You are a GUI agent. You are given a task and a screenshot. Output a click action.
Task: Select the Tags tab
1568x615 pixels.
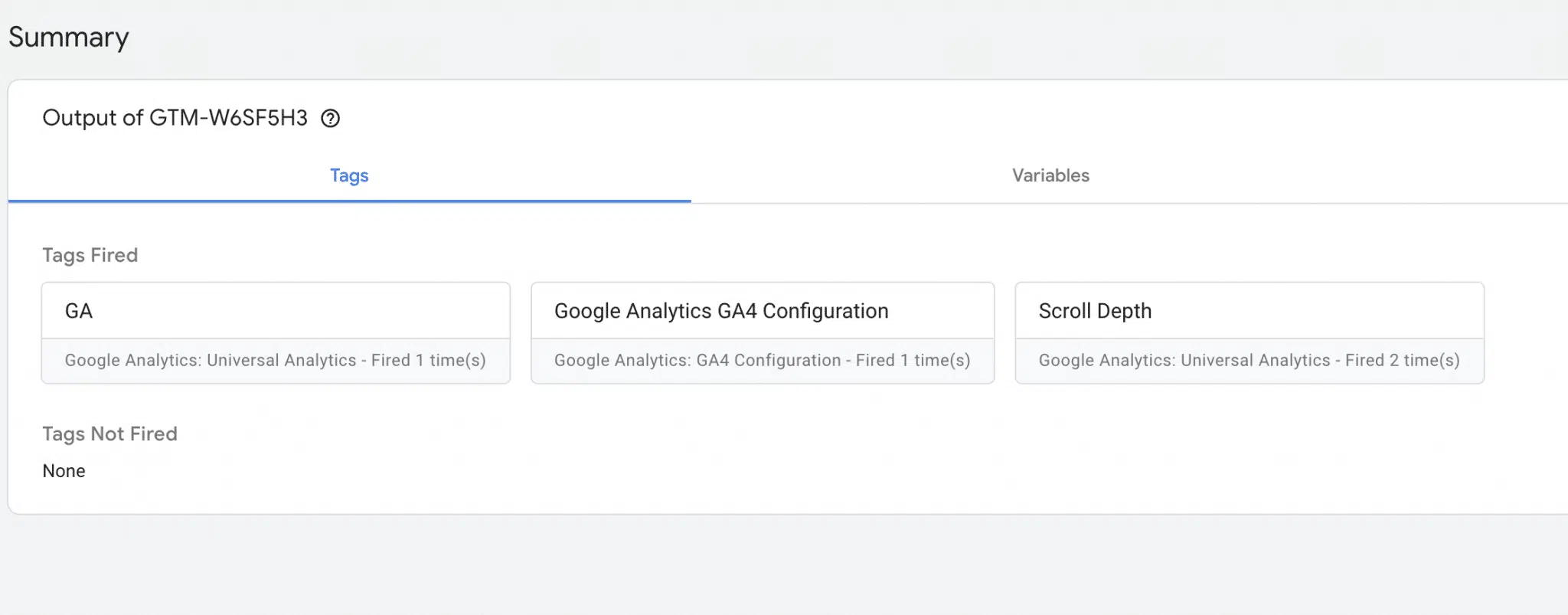pos(349,175)
